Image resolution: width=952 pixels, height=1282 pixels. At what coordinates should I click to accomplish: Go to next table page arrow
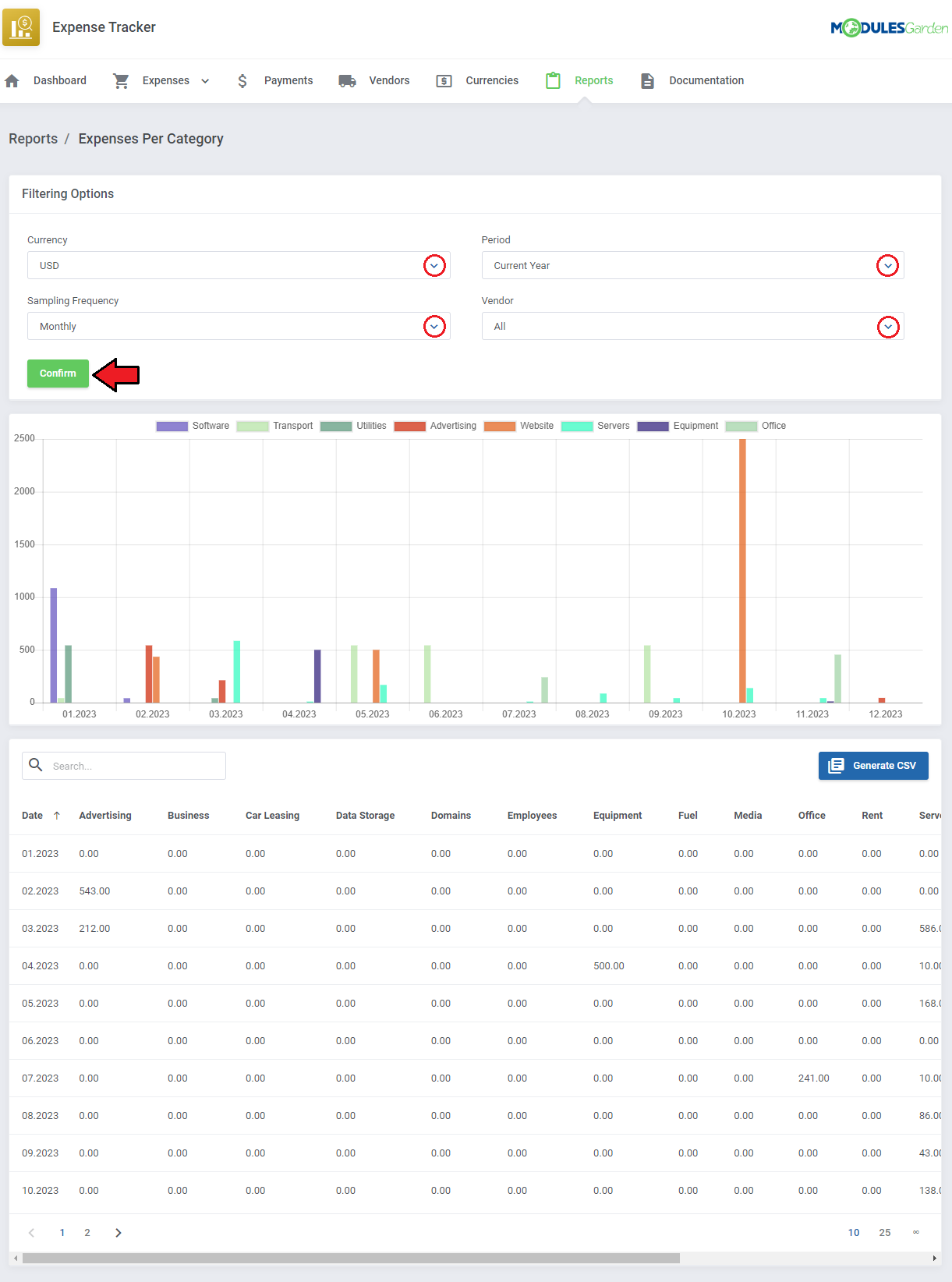119,1233
